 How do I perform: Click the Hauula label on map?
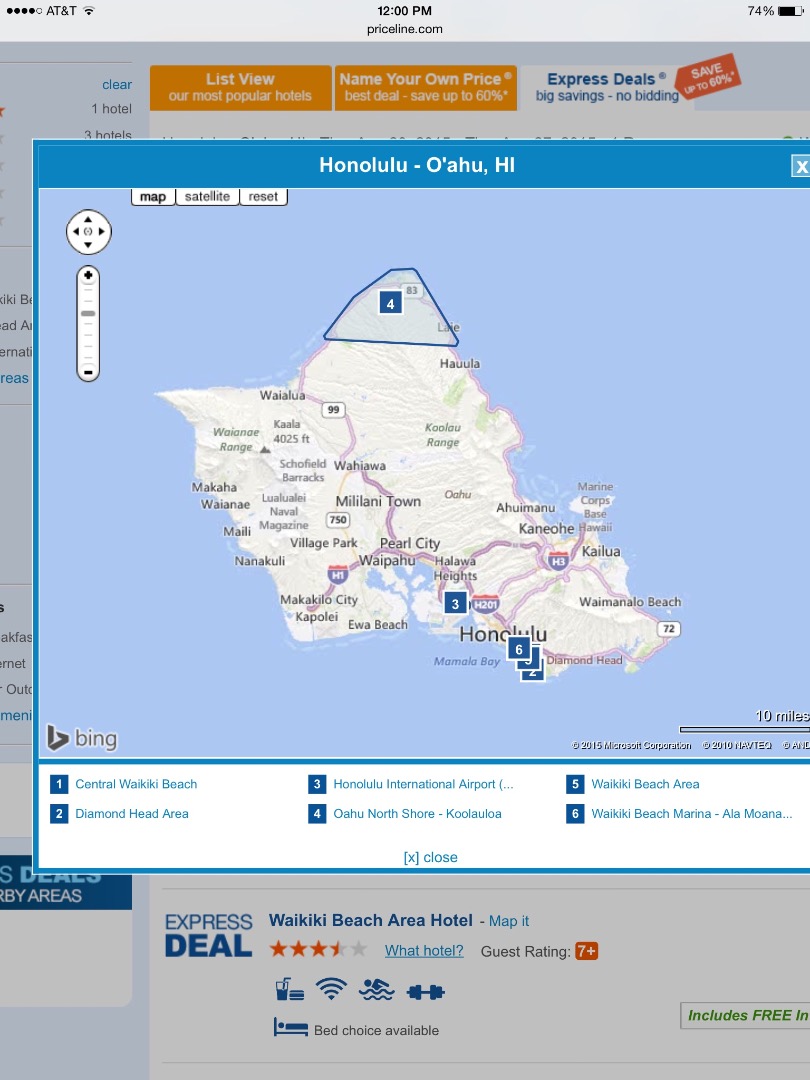click(460, 363)
